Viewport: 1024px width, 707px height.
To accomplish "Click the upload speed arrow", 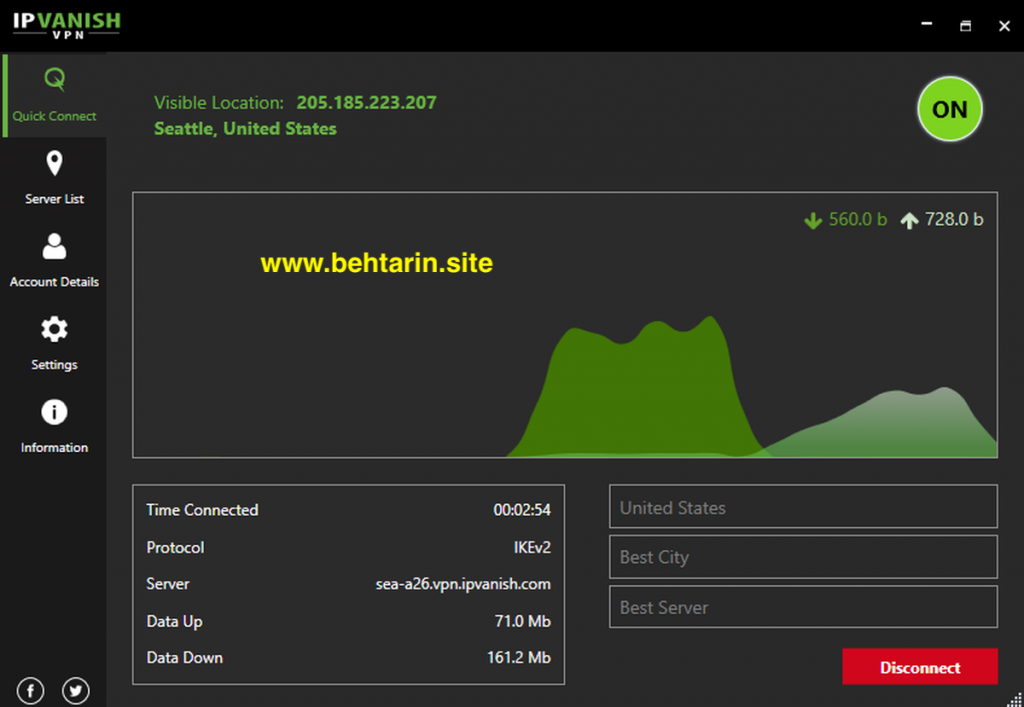I will (x=909, y=221).
